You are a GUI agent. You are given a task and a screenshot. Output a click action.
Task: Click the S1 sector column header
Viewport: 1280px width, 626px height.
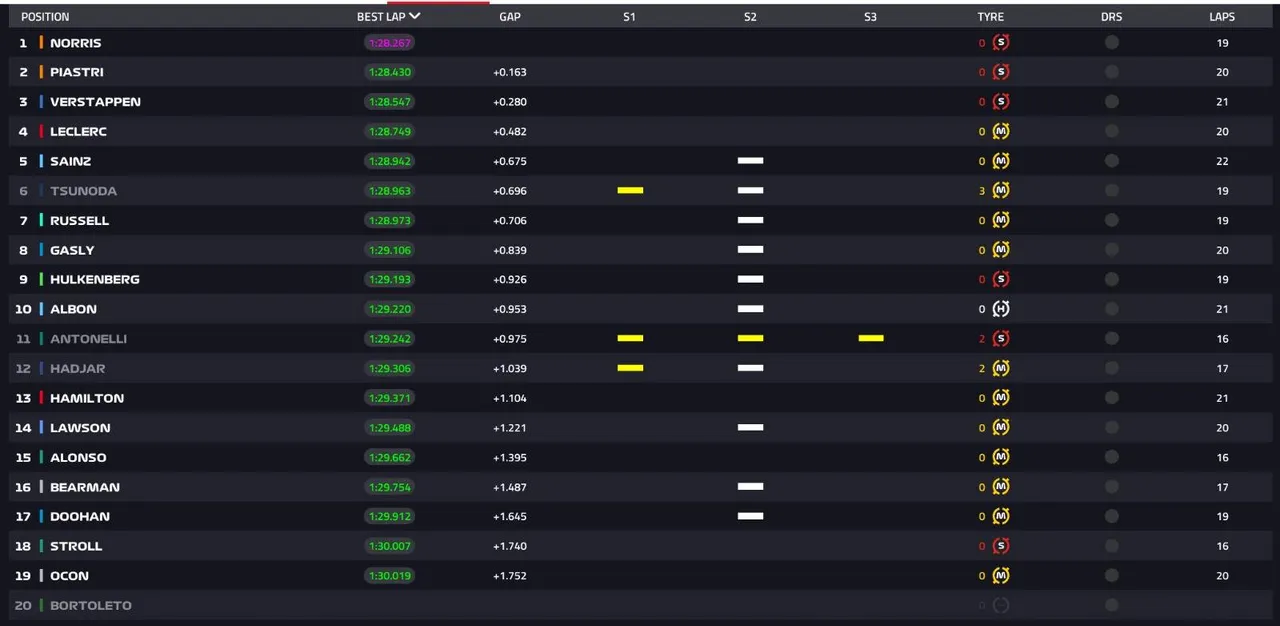pos(629,17)
